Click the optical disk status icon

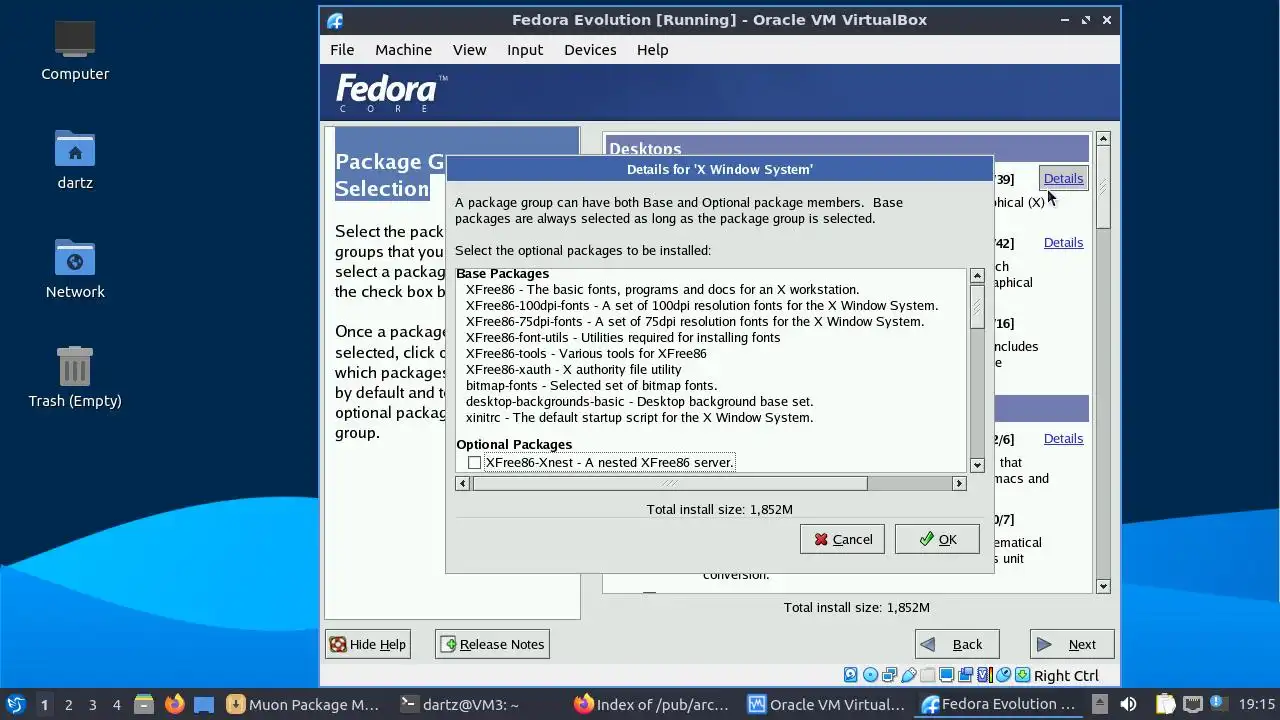[870, 675]
